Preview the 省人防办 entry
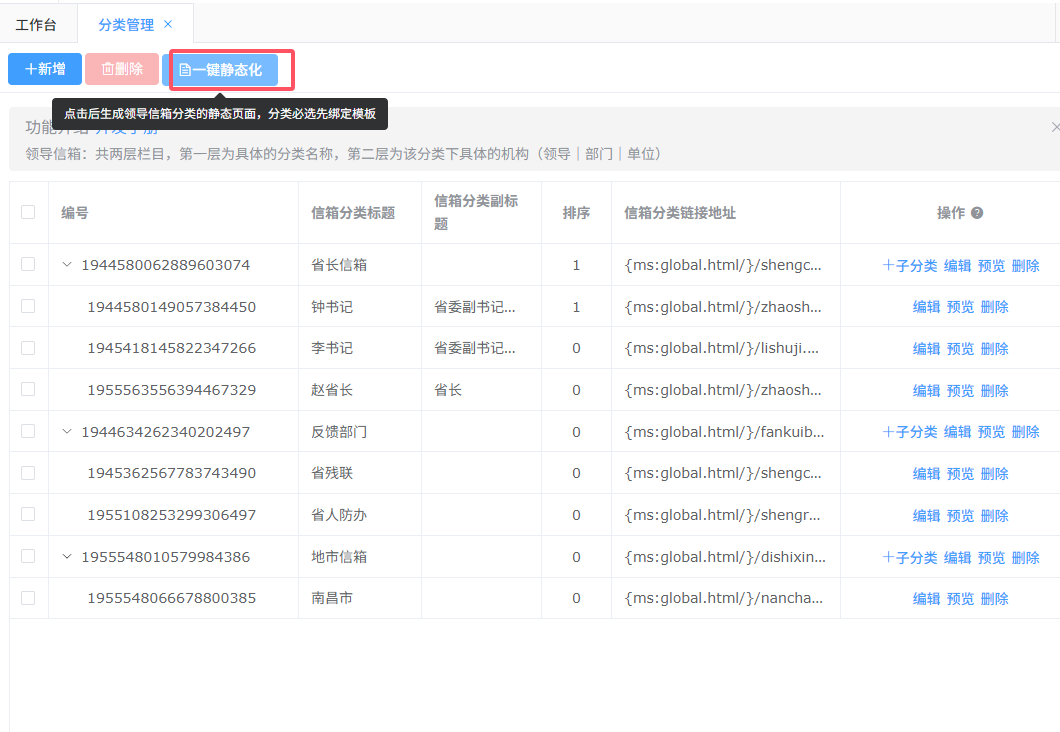1060x732 pixels. click(x=960, y=516)
